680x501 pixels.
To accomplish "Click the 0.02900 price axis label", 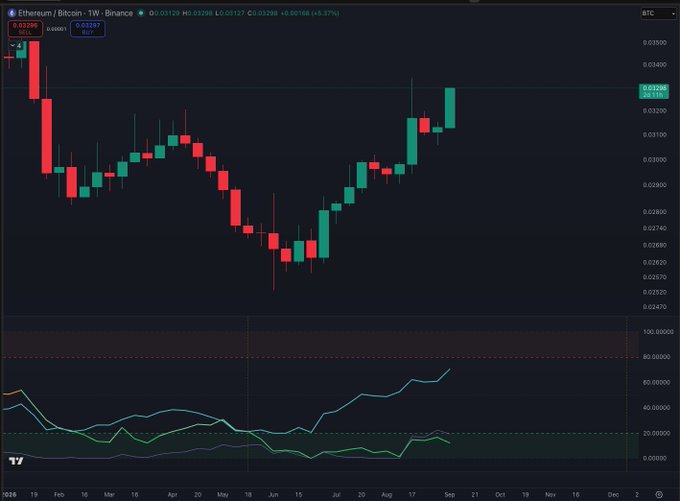I will pyautogui.click(x=654, y=185).
